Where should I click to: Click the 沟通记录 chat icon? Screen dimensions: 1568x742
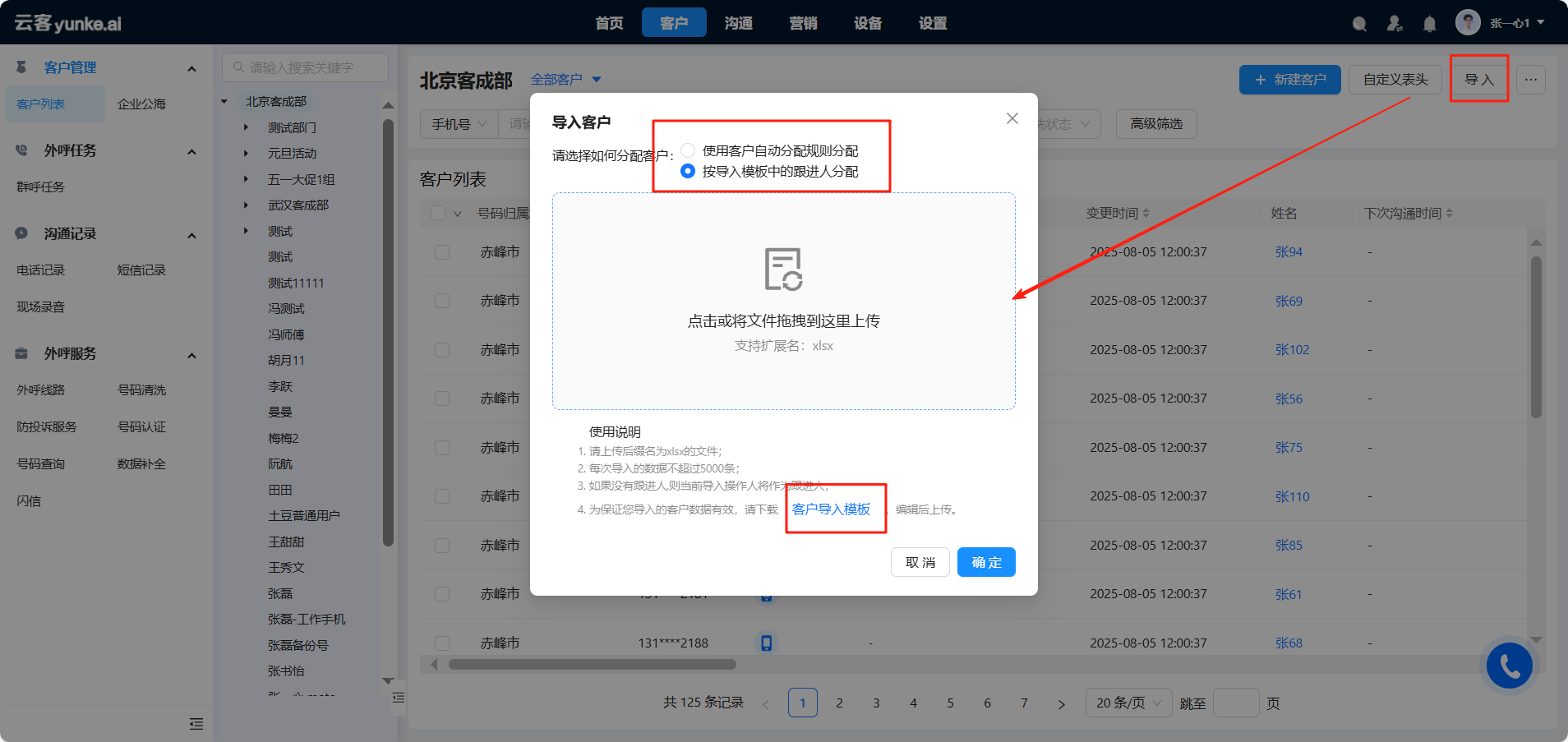[x=22, y=233]
